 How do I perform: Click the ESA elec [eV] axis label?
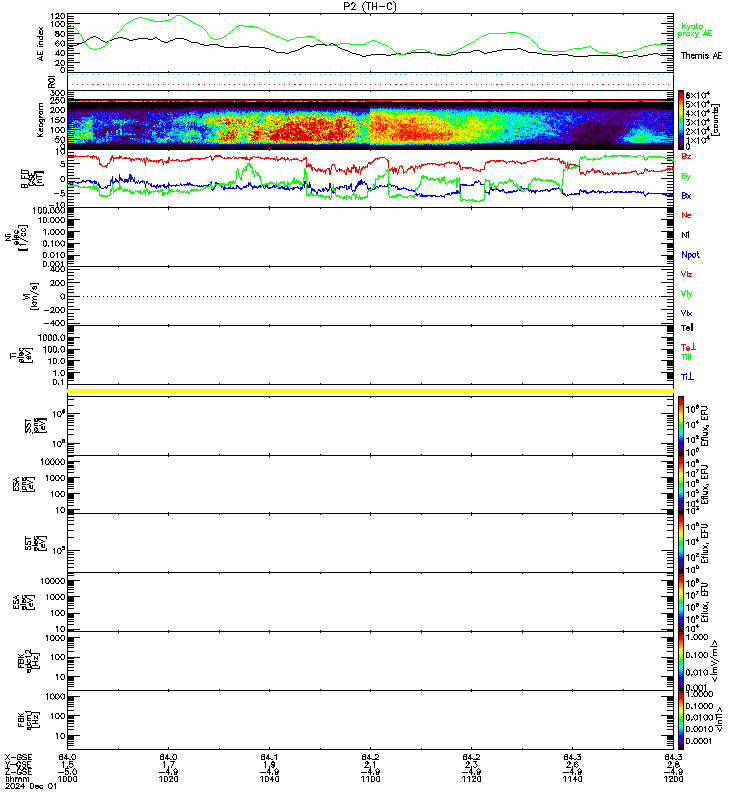[x=23, y=602]
